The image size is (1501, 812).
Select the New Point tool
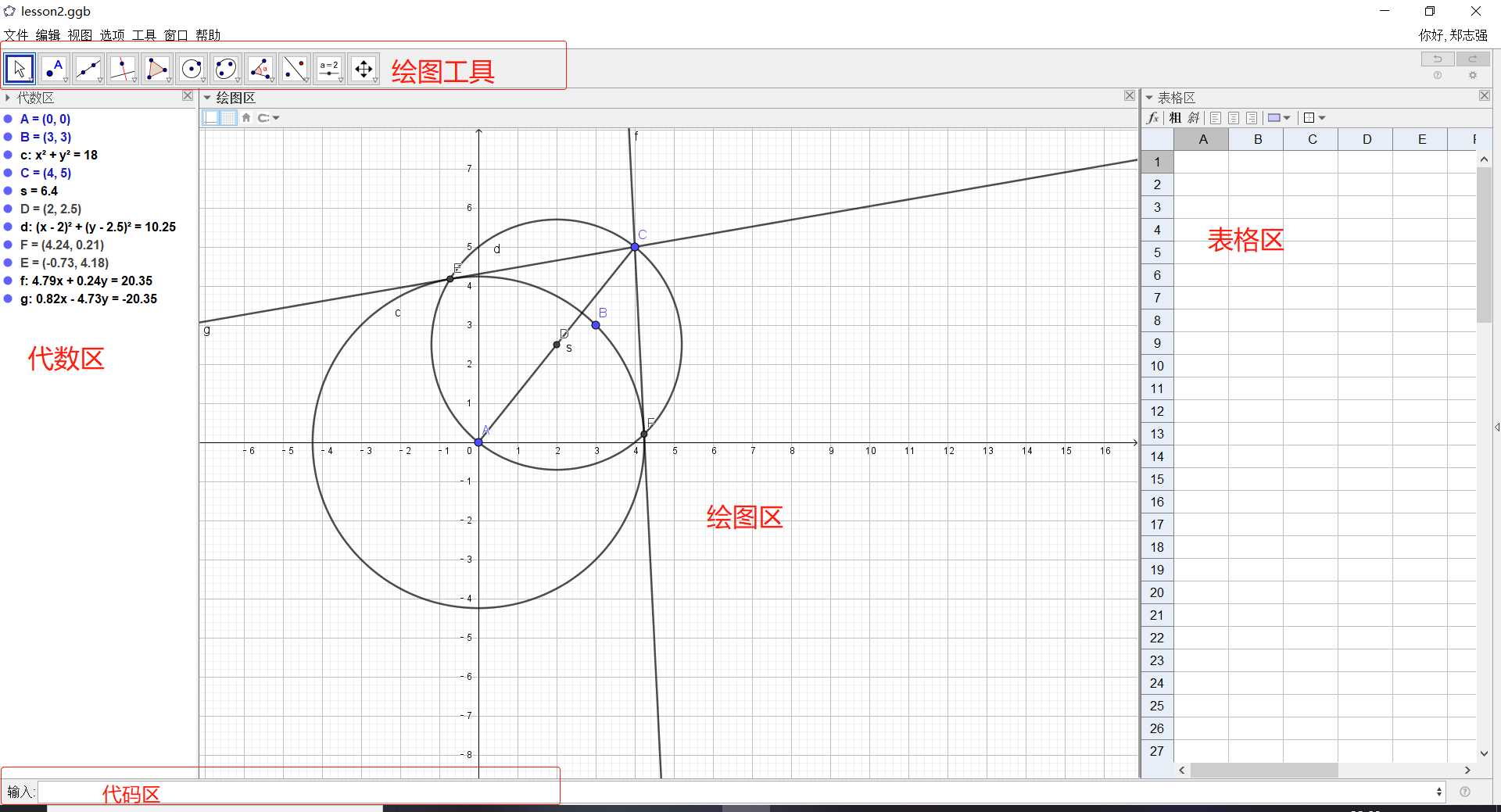(x=54, y=69)
